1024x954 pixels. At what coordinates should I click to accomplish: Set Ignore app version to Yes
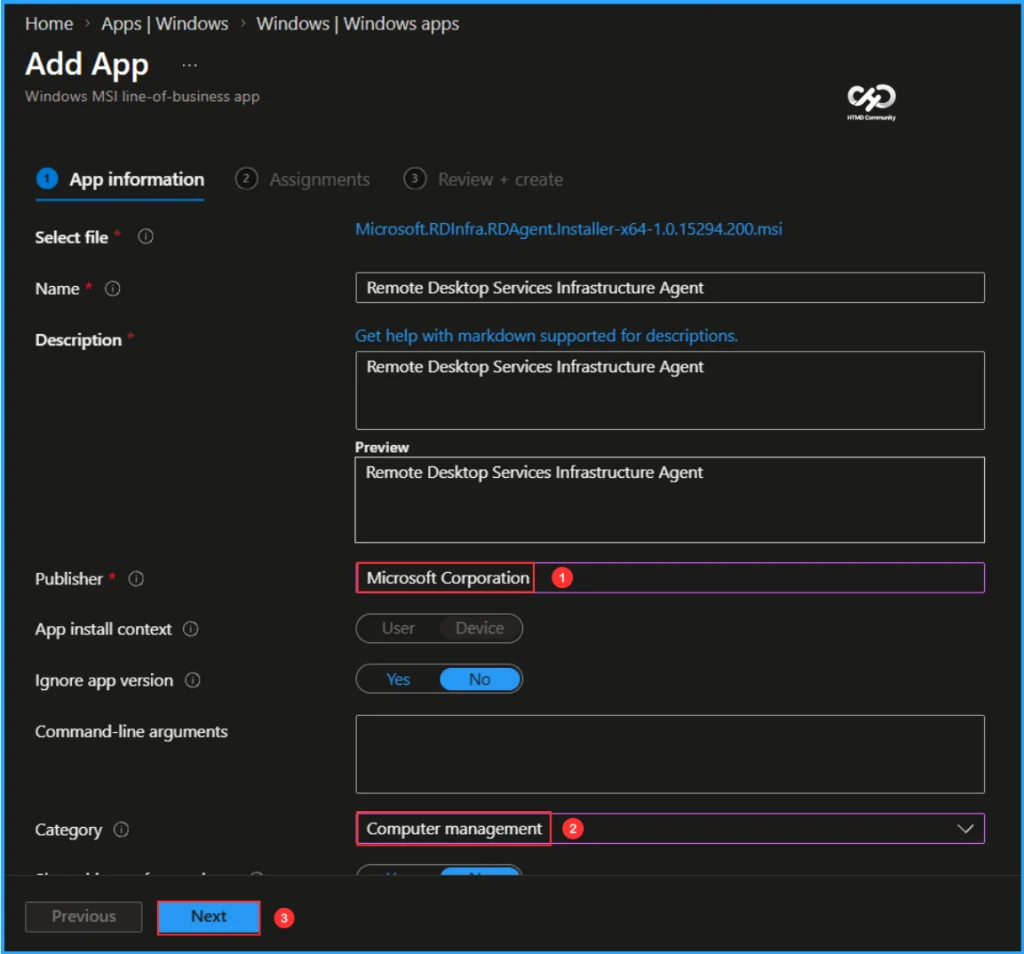click(x=398, y=679)
